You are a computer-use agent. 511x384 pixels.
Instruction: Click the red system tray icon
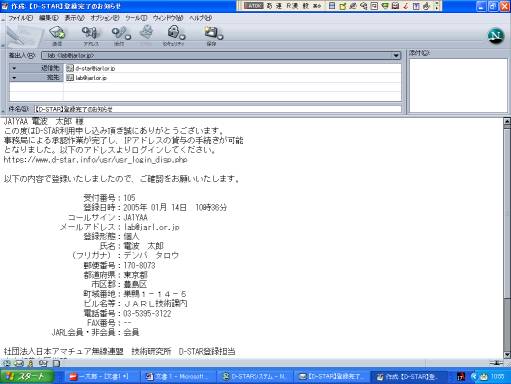coord(461,377)
